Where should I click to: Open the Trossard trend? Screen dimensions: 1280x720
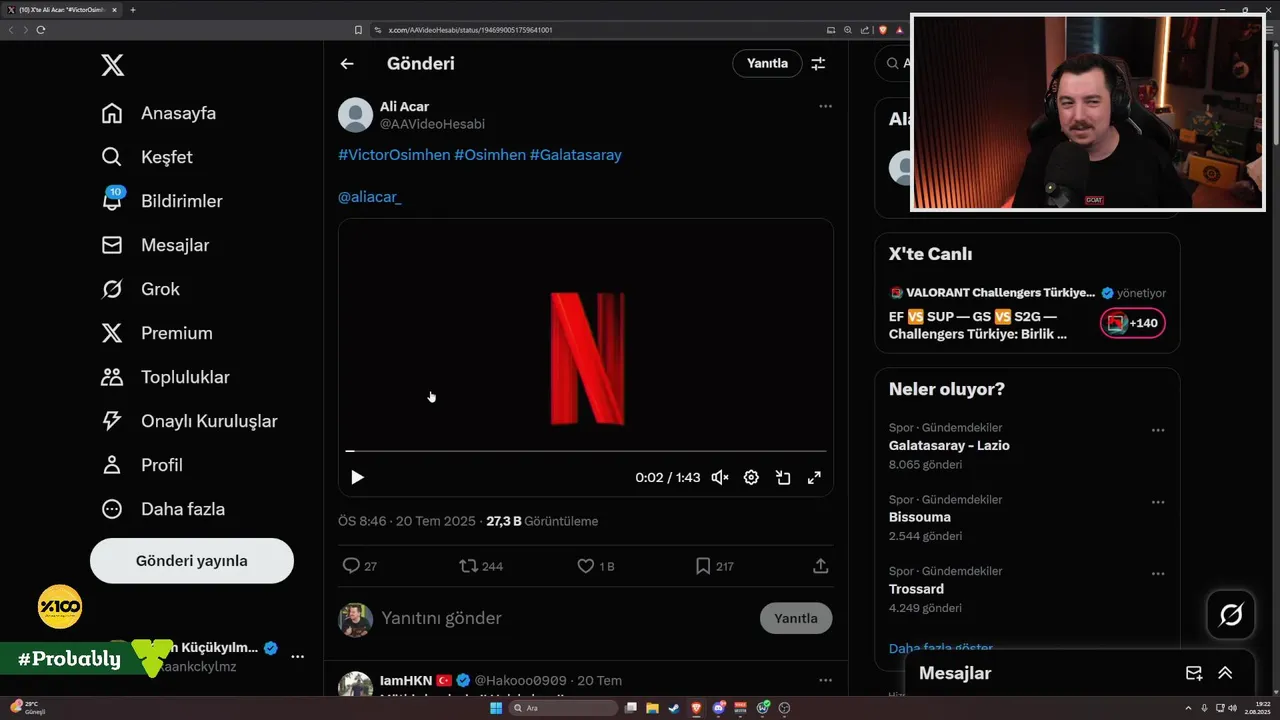(x=916, y=589)
